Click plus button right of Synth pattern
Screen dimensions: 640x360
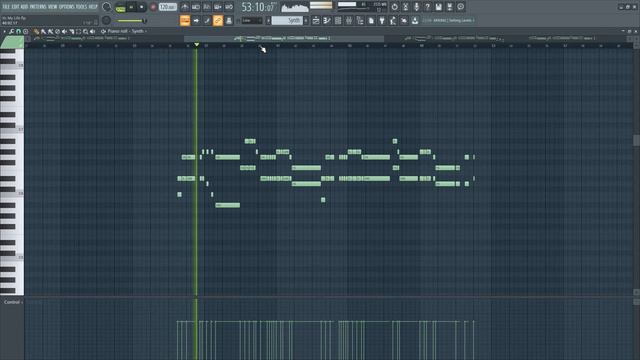tap(306, 20)
